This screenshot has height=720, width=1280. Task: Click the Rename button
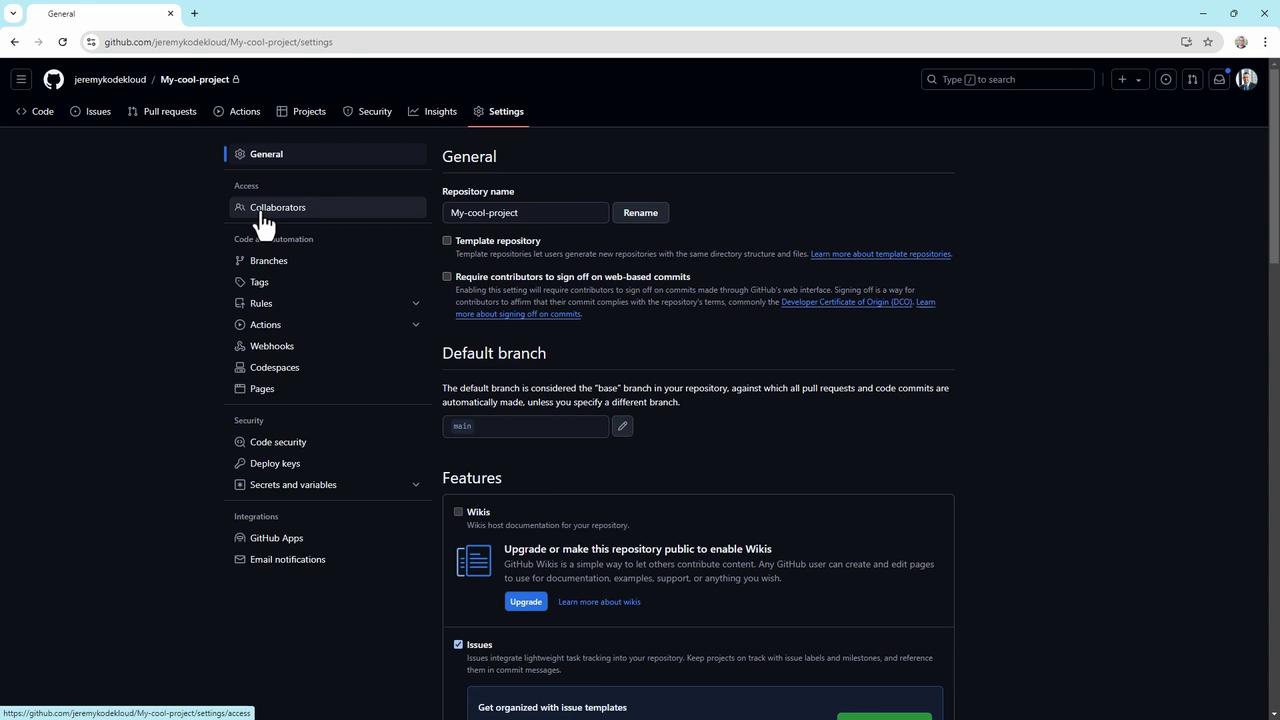641,213
